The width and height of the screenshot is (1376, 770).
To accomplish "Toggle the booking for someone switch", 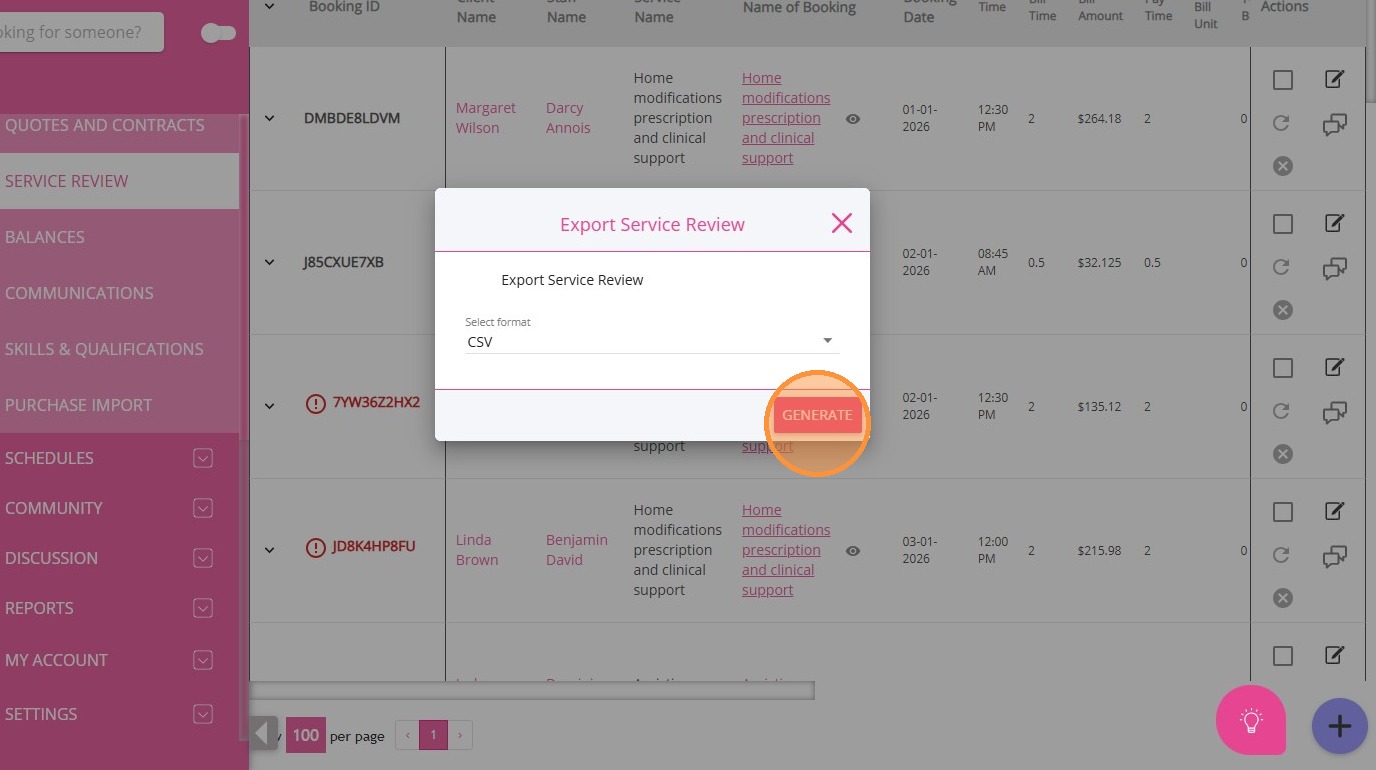I will pyautogui.click(x=218, y=33).
